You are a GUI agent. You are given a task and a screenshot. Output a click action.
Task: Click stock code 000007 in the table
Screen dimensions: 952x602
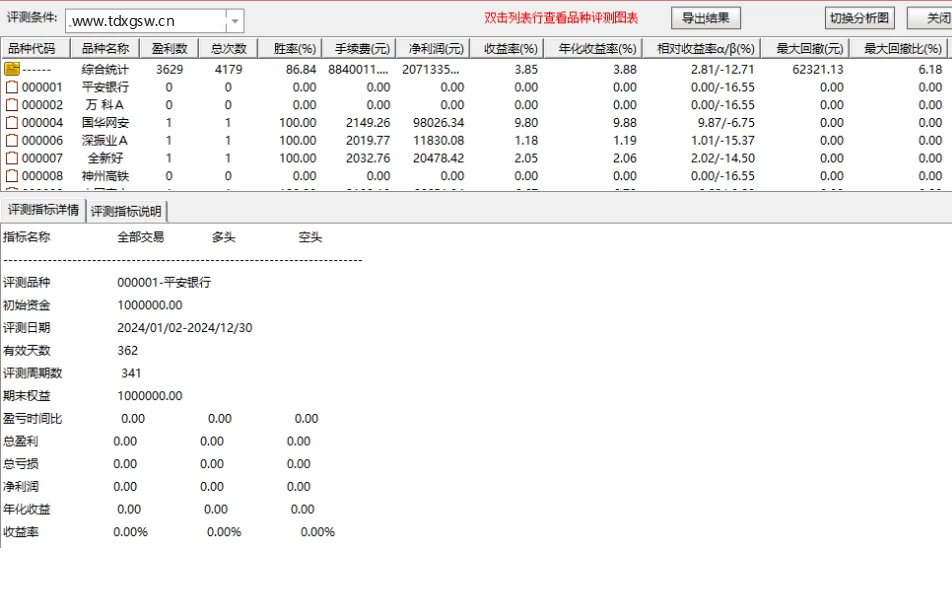tap(42, 158)
